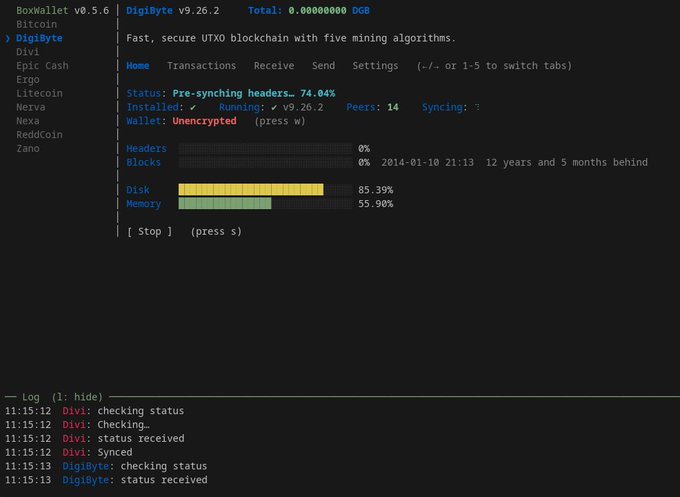Select Divi in the coin list
The image size is (680, 497).
pos(28,52)
